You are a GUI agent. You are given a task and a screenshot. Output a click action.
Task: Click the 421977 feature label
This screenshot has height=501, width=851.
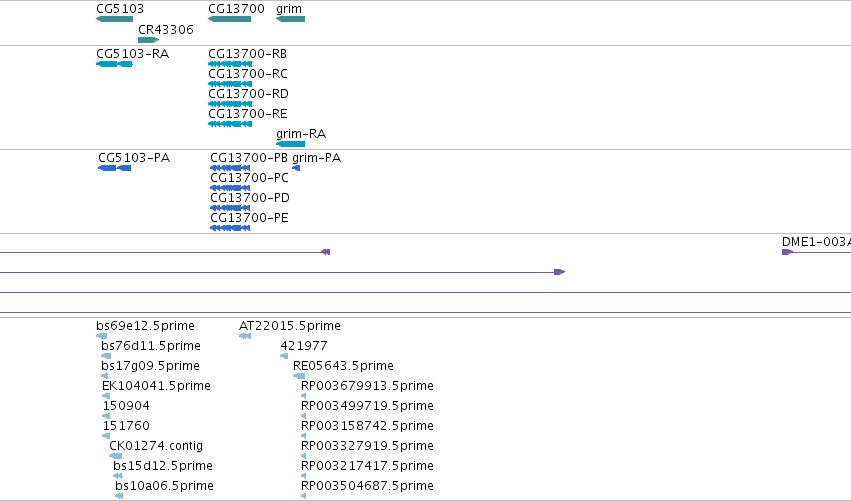pos(304,346)
